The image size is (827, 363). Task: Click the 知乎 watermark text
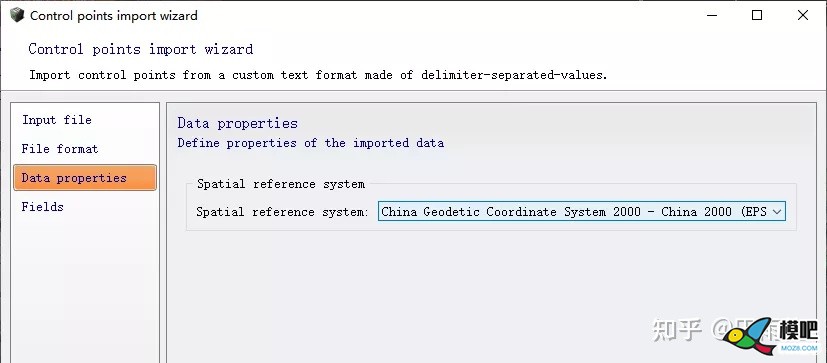point(677,331)
